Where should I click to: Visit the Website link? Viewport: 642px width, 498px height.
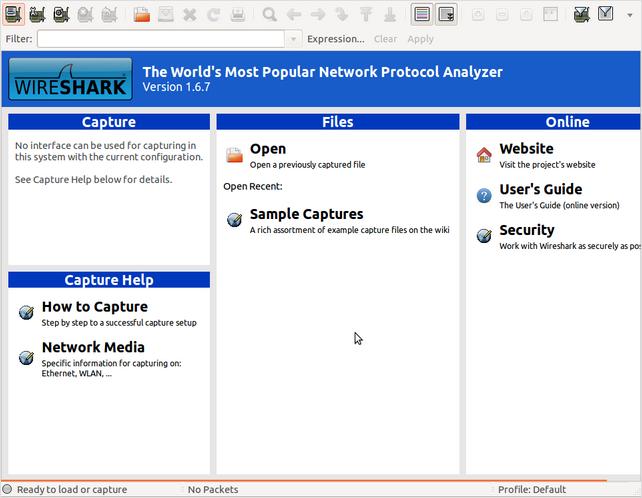tap(527, 149)
